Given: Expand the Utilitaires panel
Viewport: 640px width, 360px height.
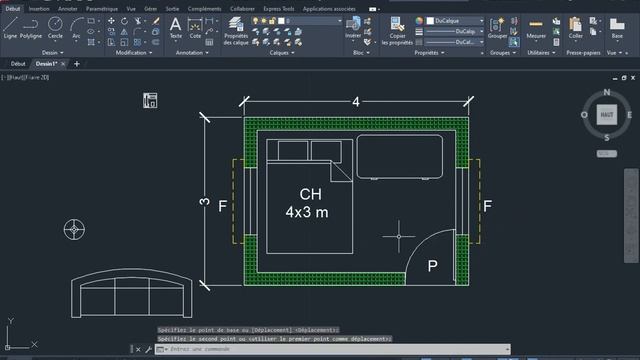Looking at the screenshot, I should tap(553, 53).
